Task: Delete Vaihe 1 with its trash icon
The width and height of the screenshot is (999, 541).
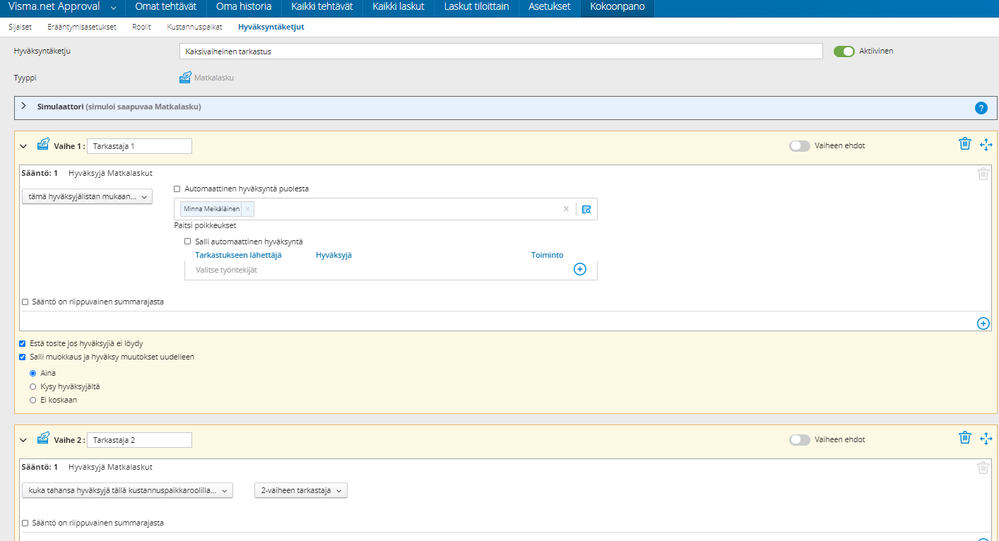Action: (965, 144)
